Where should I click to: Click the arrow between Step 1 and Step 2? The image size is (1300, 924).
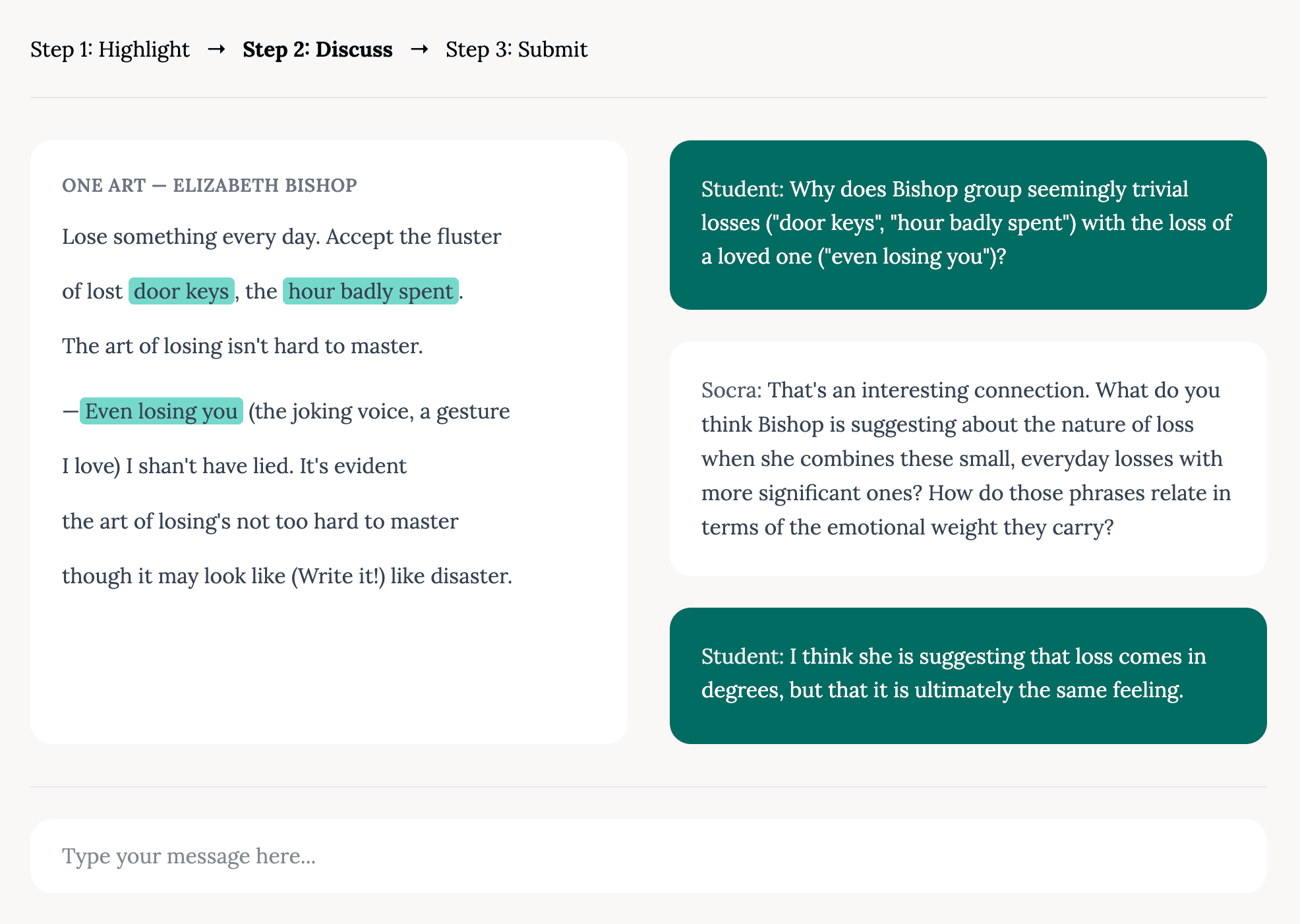coord(217,49)
